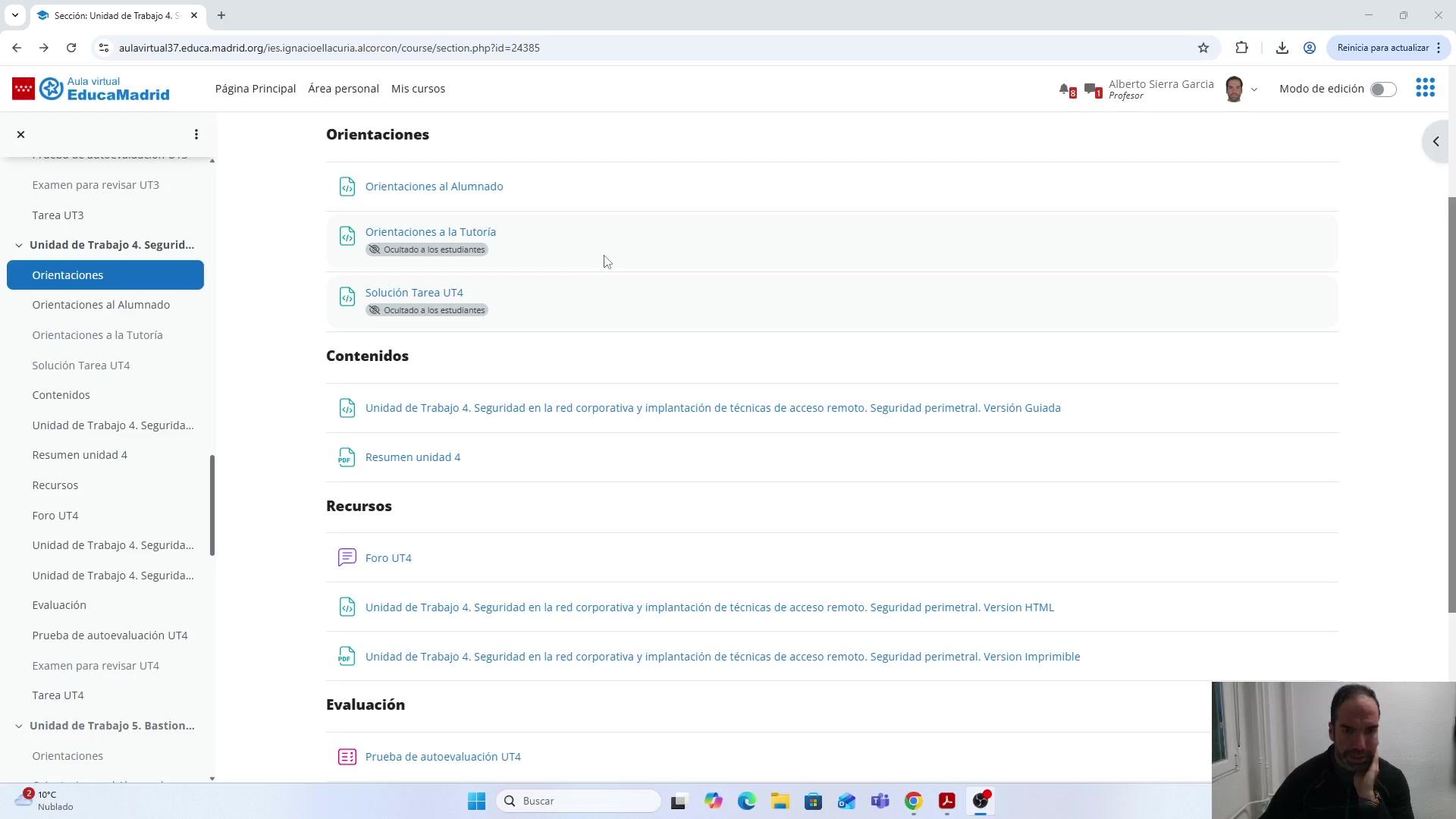1456x819 pixels.
Task: Open the messages chat icon
Action: [x=1090, y=89]
